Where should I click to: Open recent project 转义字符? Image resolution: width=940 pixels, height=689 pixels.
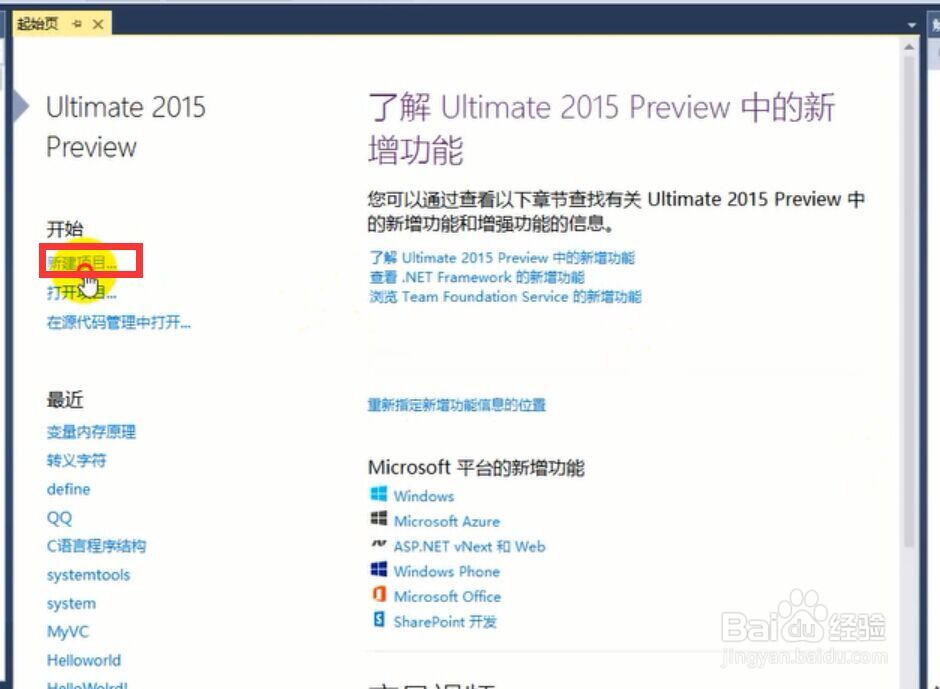76,460
